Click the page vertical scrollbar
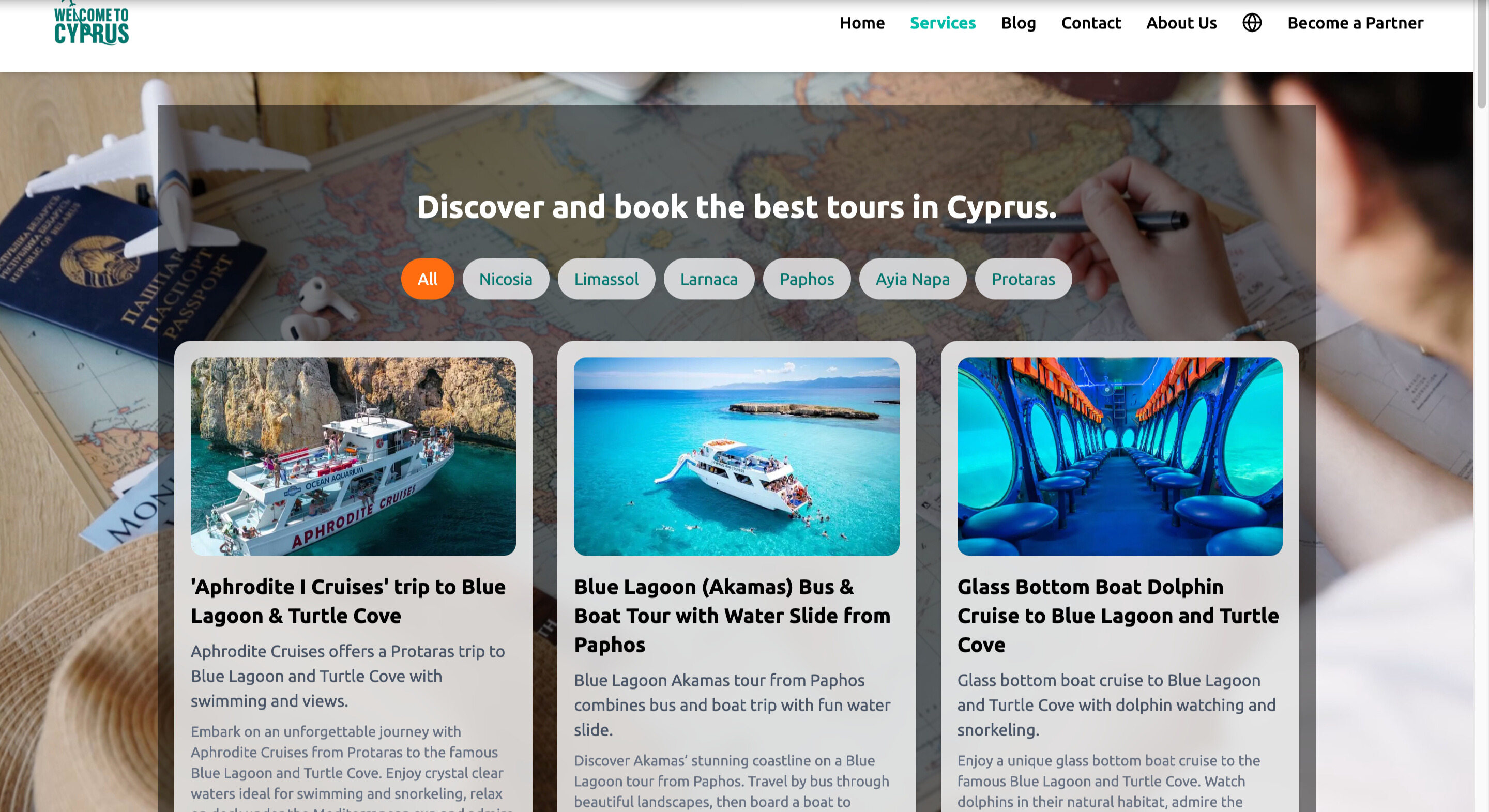This screenshot has height=812, width=1489. [x=1481, y=406]
